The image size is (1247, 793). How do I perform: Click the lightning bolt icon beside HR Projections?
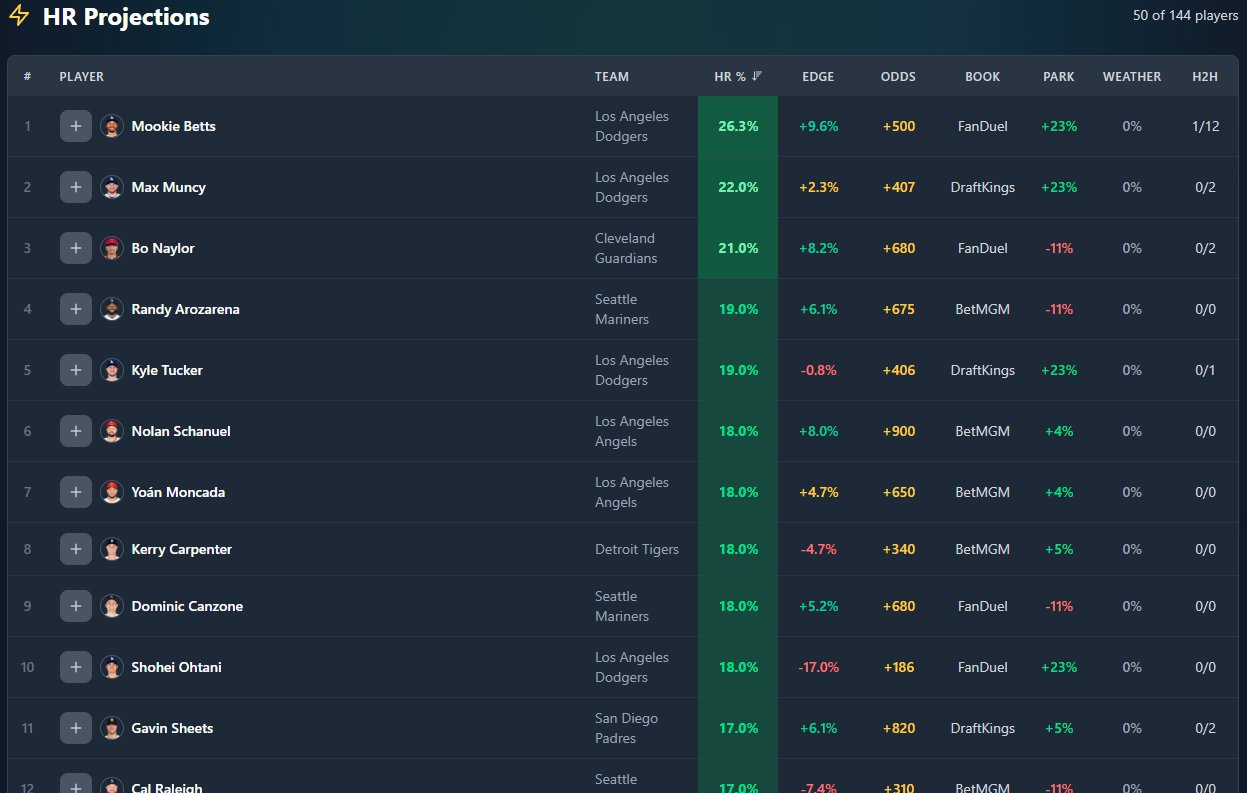[x=19, y=16]
